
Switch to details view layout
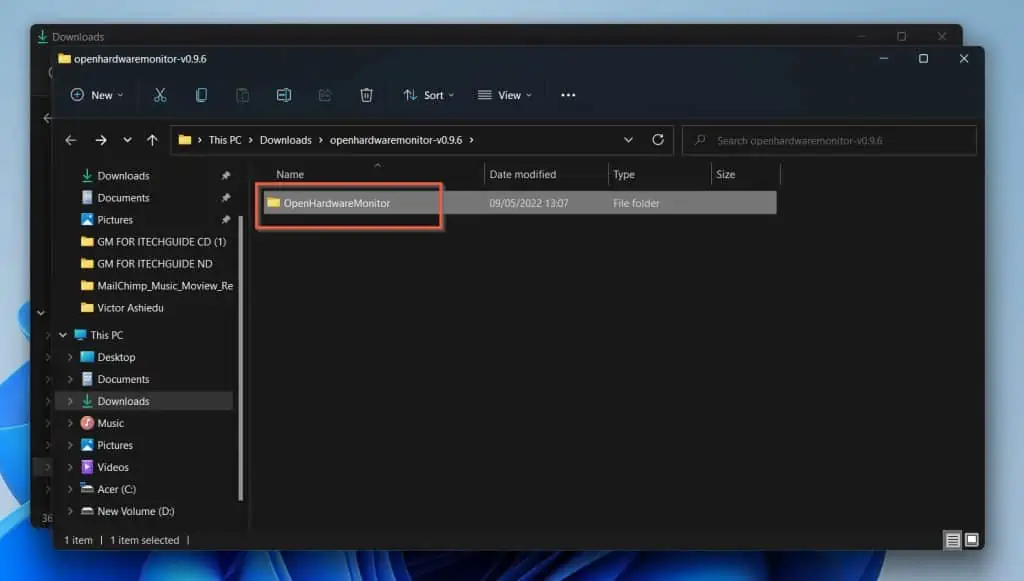(952, 540)
